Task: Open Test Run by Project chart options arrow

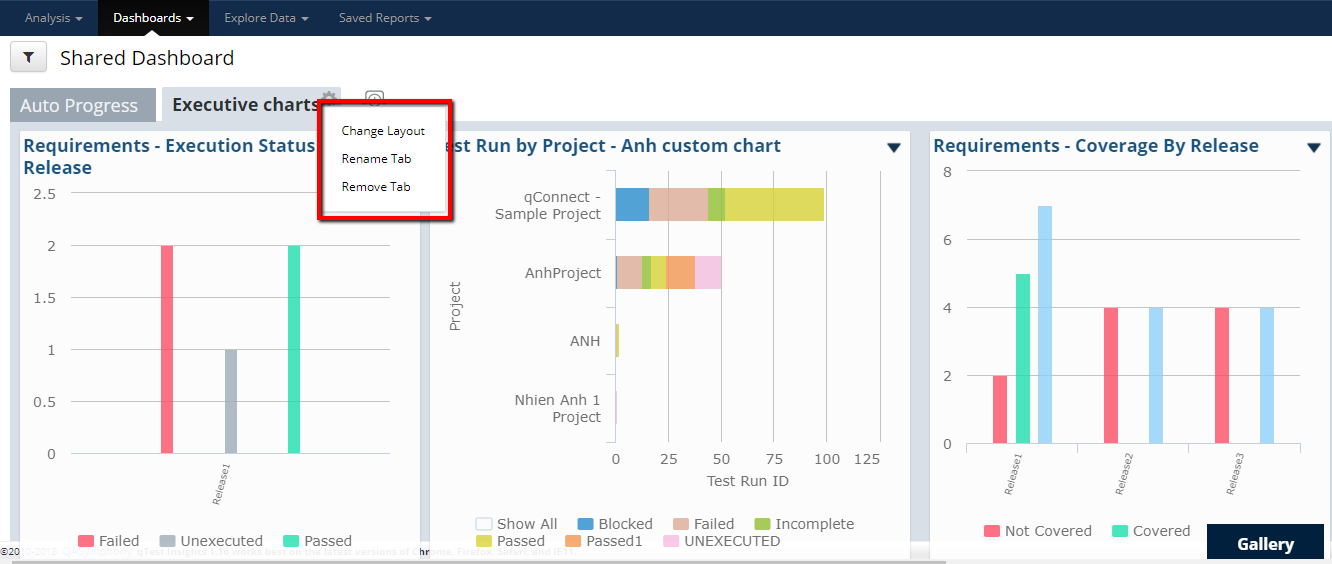Action: pyautogui.click(x=894, y=148)
